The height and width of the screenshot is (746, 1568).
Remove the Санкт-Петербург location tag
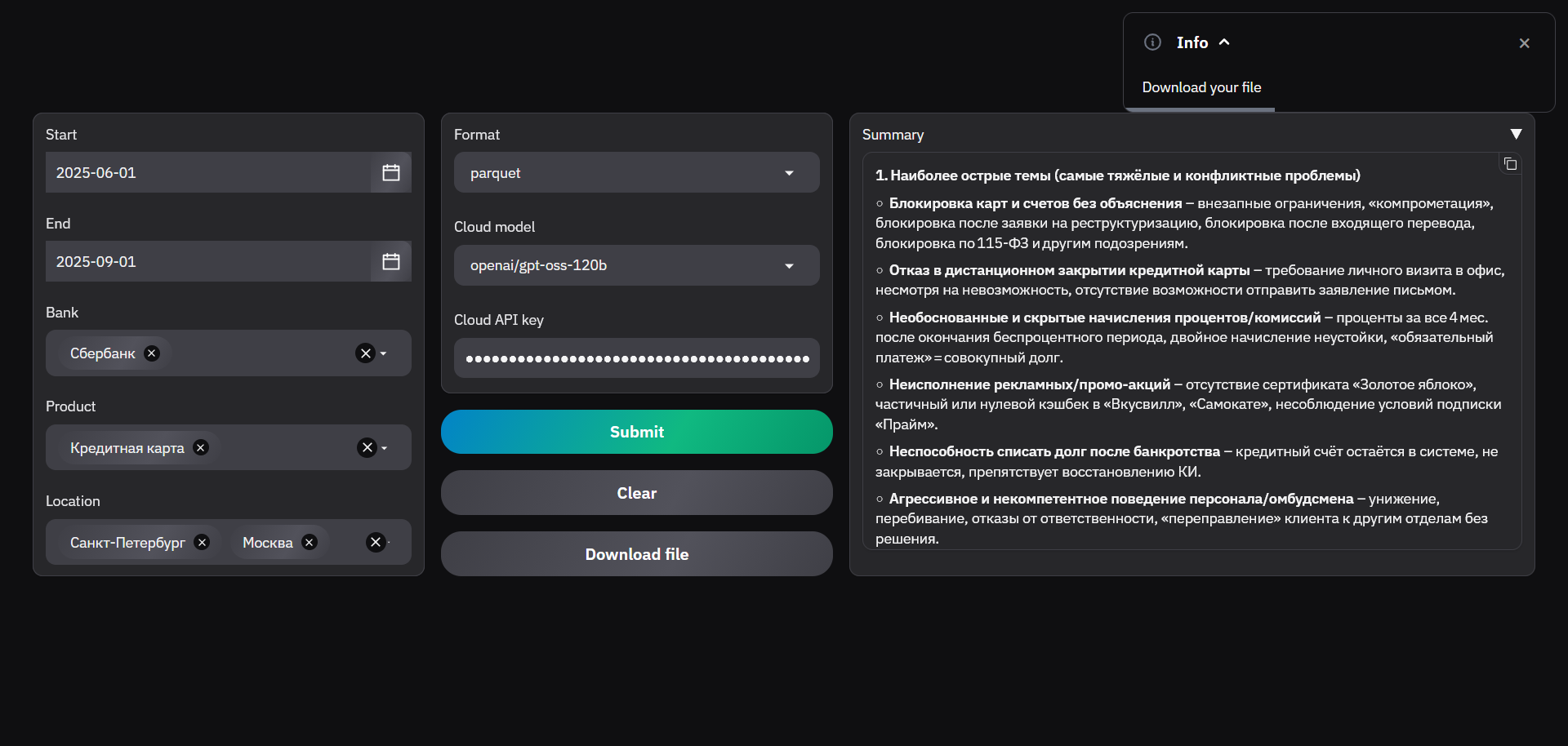(203, 542)
